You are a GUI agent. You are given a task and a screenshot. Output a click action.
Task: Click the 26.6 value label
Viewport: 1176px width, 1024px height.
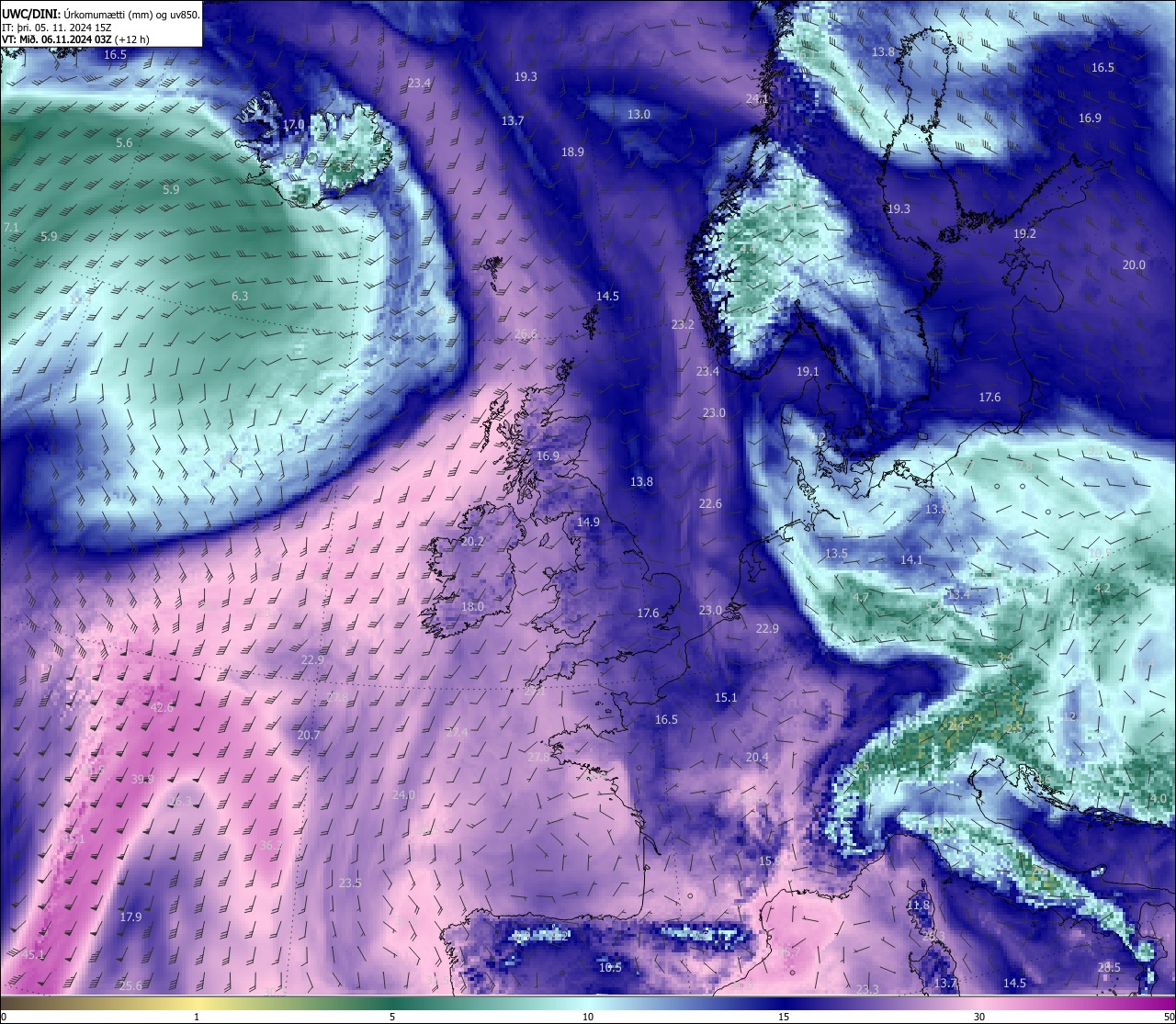(526, 333)
